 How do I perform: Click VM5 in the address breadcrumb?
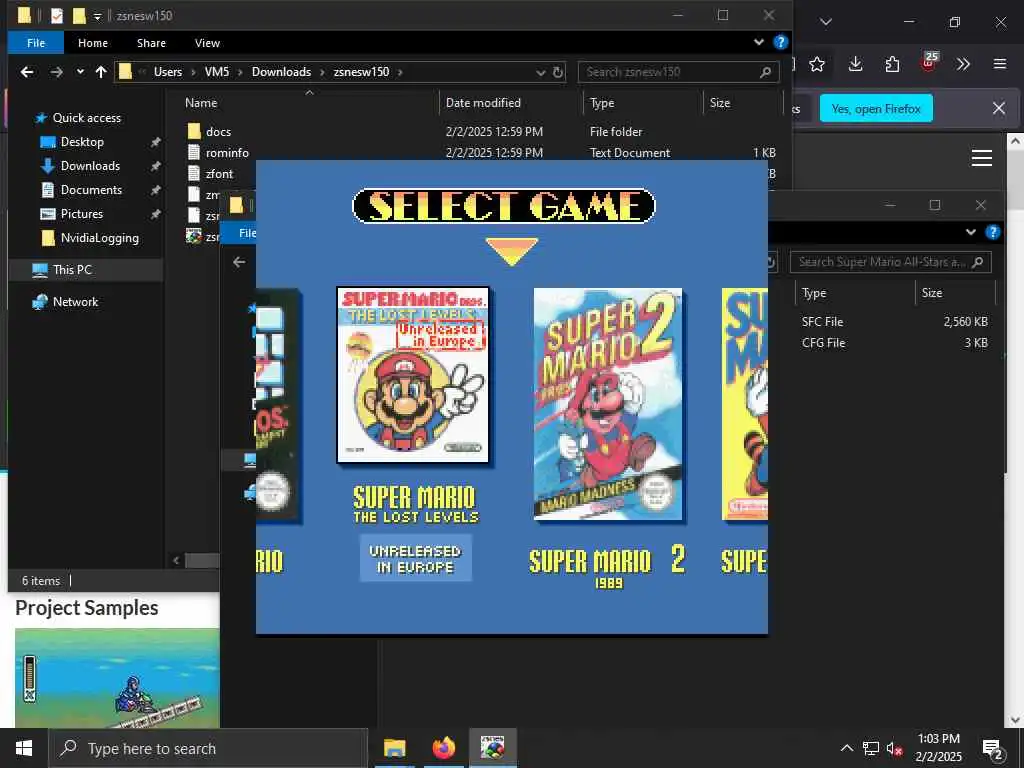point(217,72)
